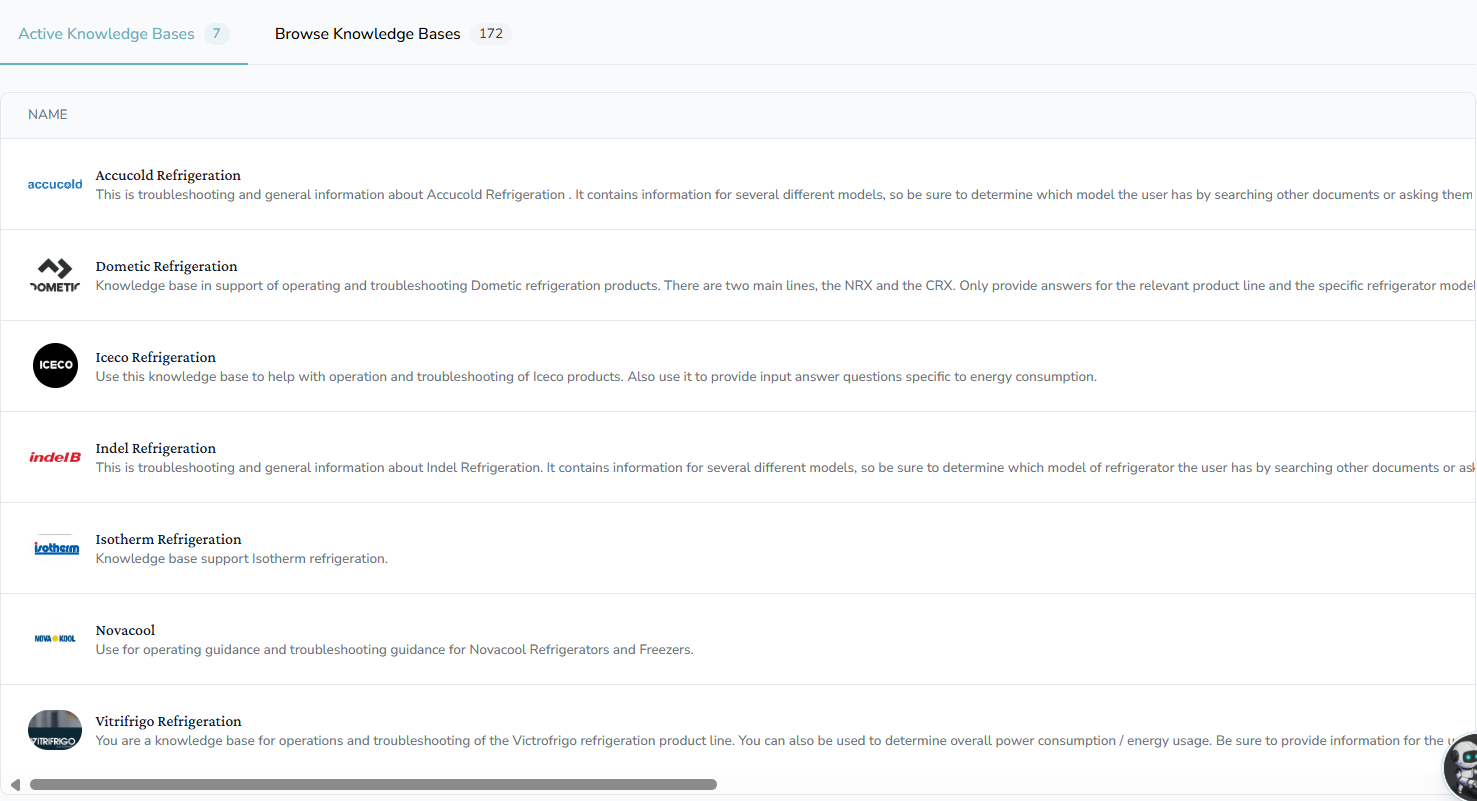Screen dimensions: 1477x801
Task: Click the NAME column header
Action: coord(48,115)
